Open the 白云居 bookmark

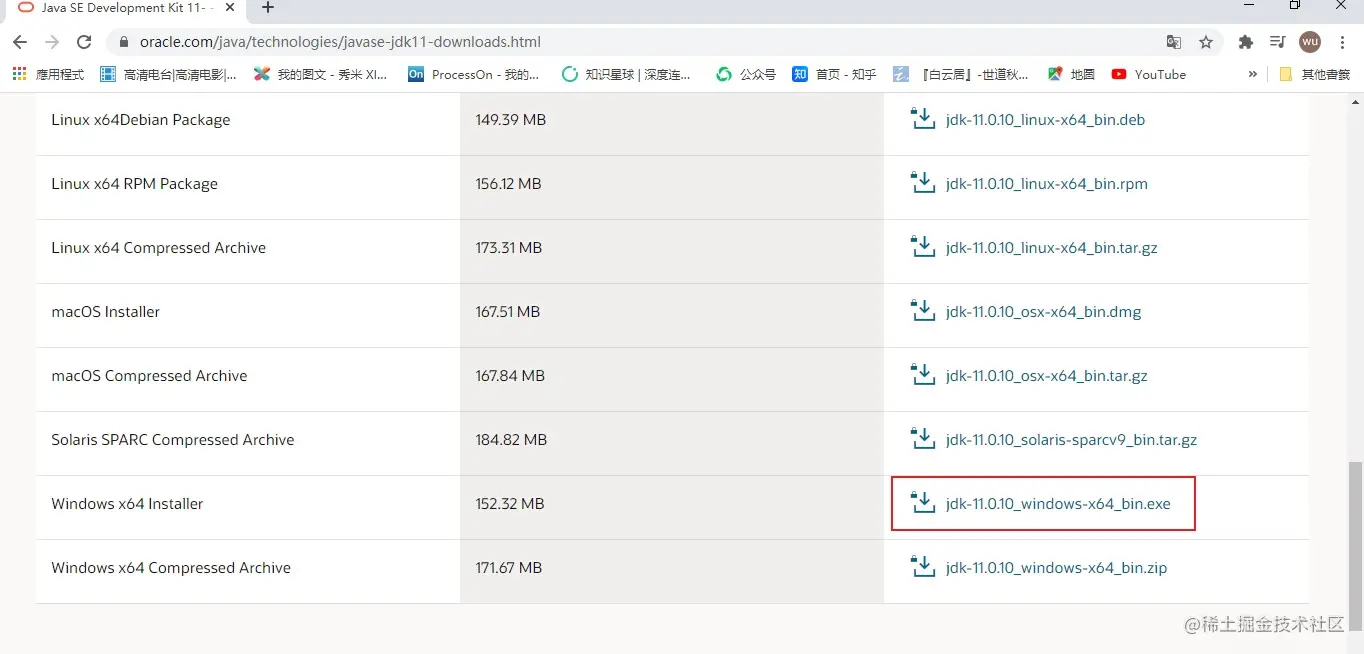click(x=960, y=74)
